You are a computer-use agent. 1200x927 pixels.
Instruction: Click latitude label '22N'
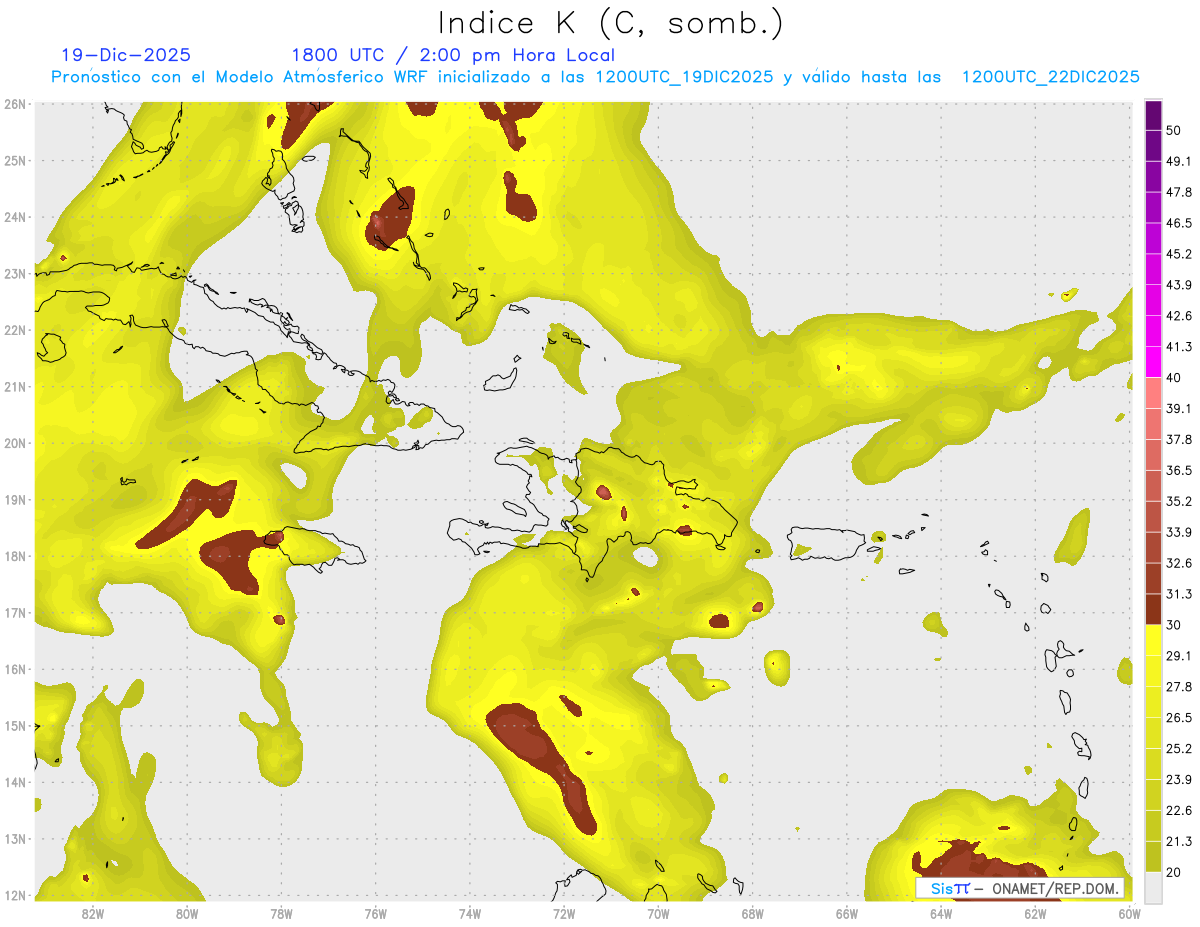click(14, 330)
